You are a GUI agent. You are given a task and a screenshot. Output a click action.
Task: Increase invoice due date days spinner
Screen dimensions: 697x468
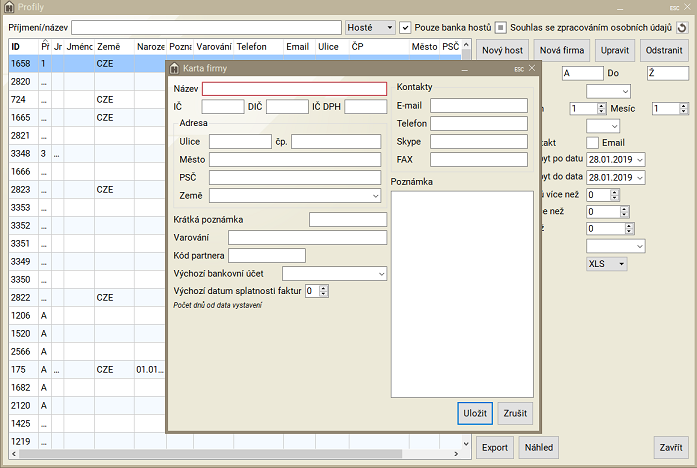(323, 288)
